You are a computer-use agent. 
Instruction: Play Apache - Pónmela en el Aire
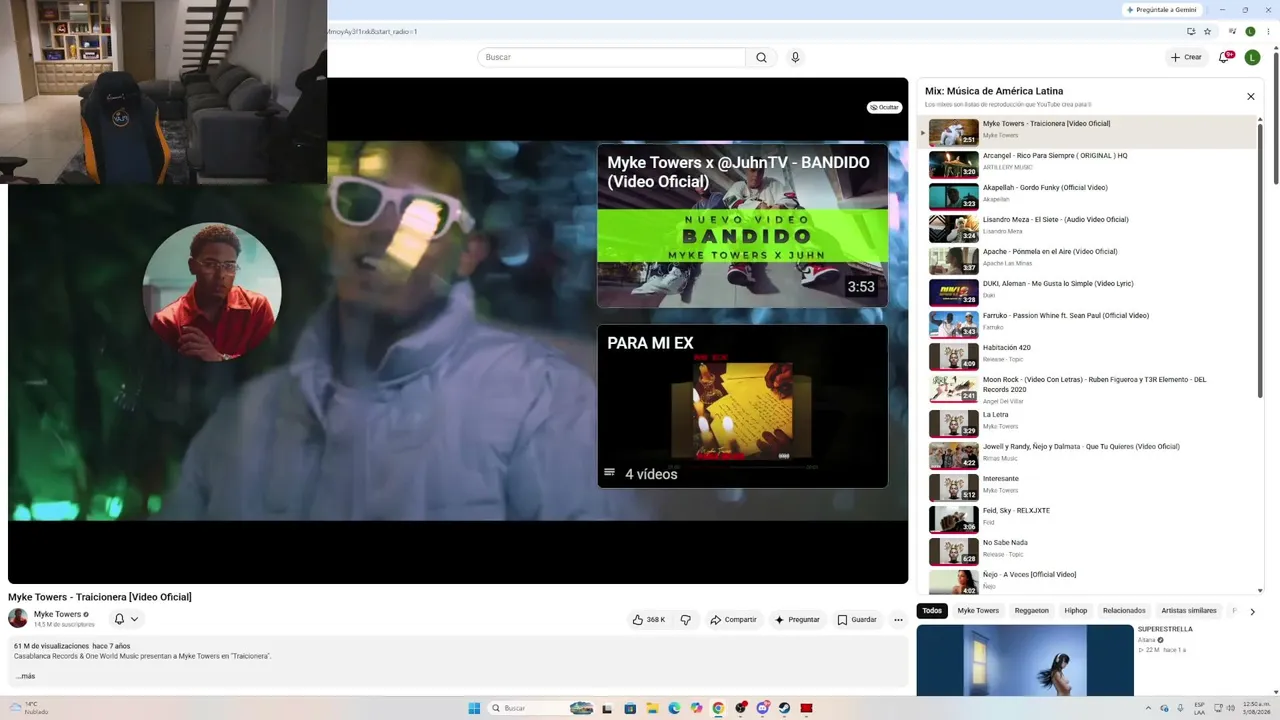pos(1087,260)
